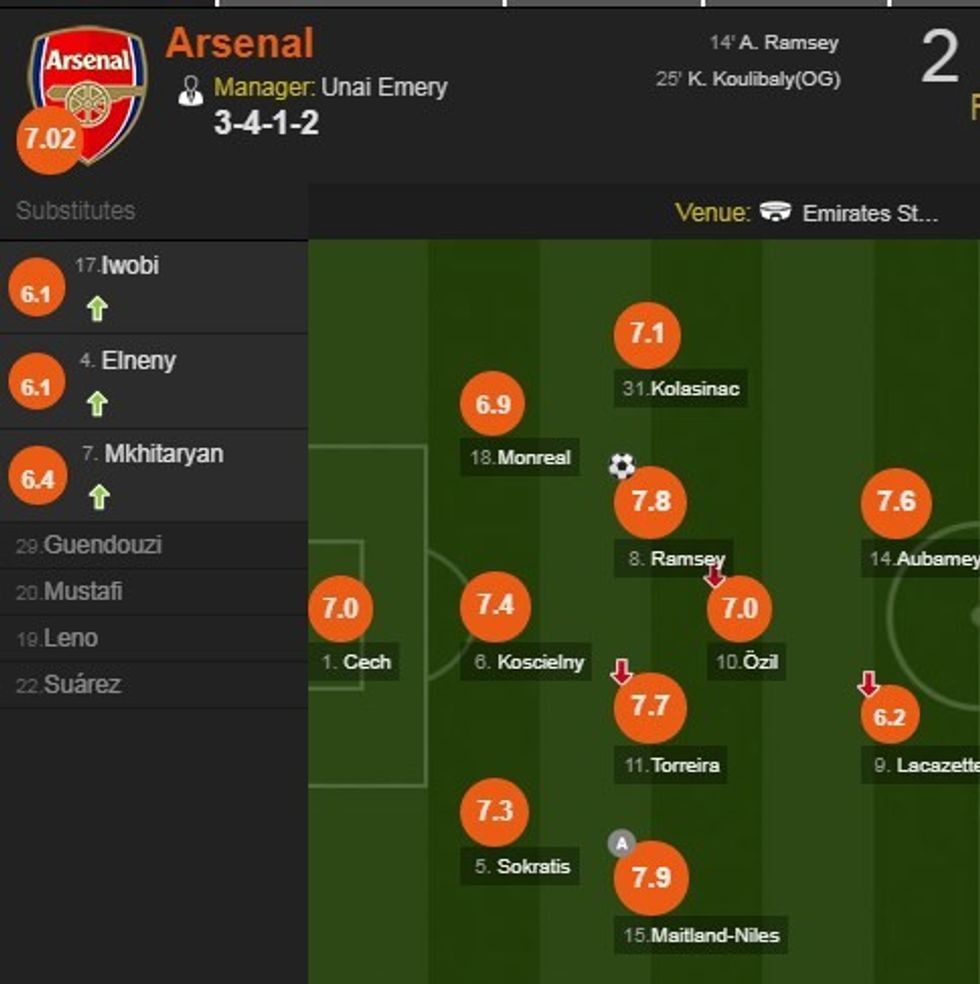The height and width of the screenshot is (984, 980).
Task: Click the goal ball icon above Ramsey
Action: (x=622, y=465)
